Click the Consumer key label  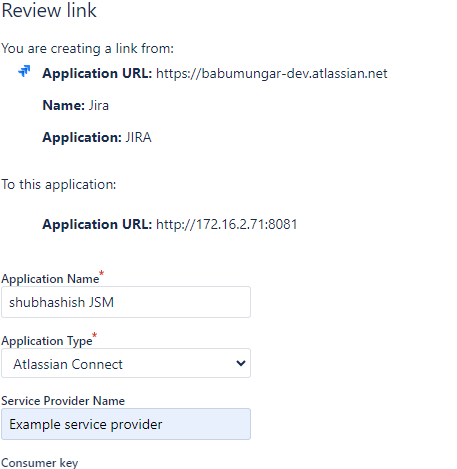pos(40,463)
